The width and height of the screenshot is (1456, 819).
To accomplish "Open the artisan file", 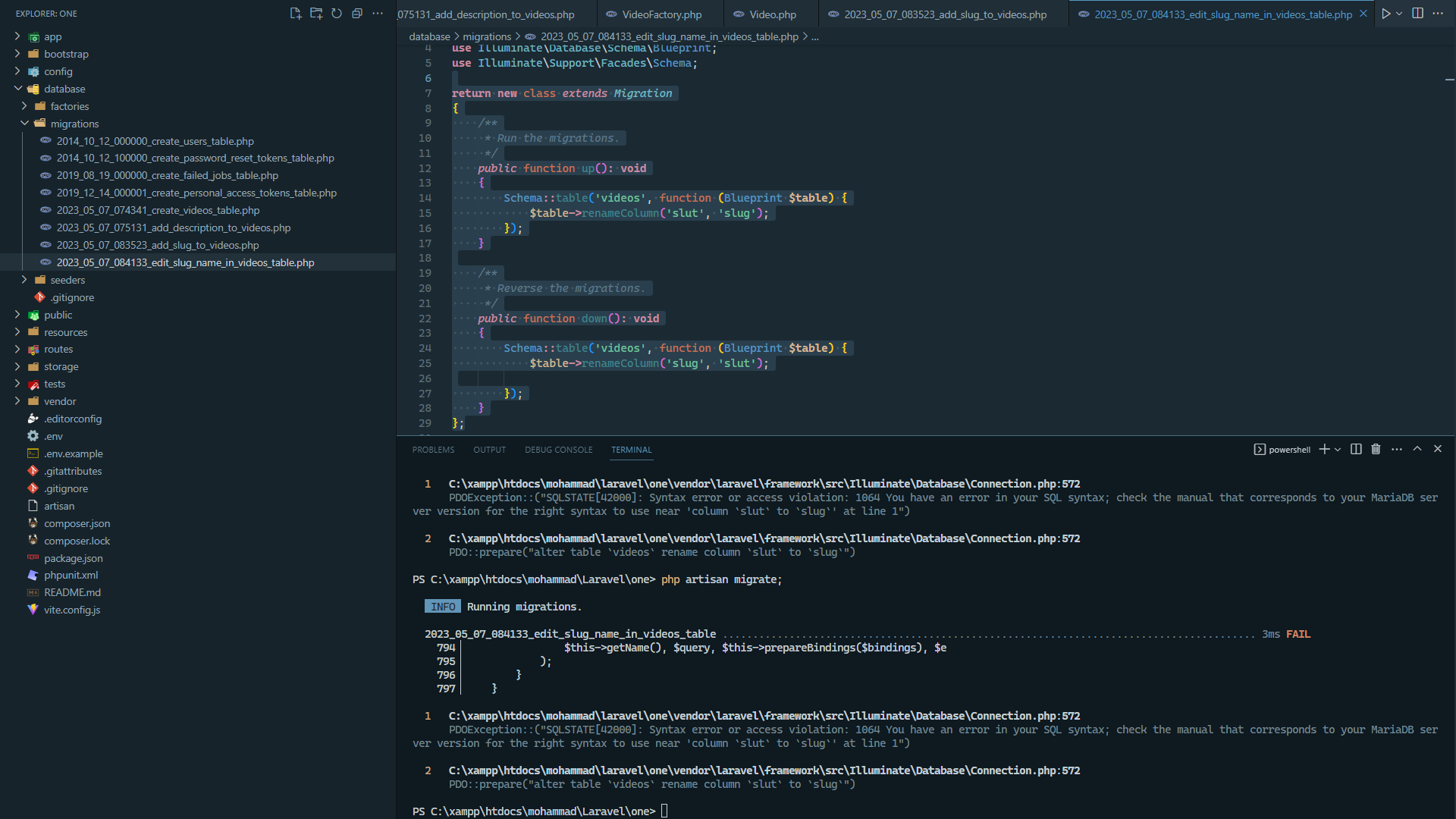I will (x=58, y=506).
